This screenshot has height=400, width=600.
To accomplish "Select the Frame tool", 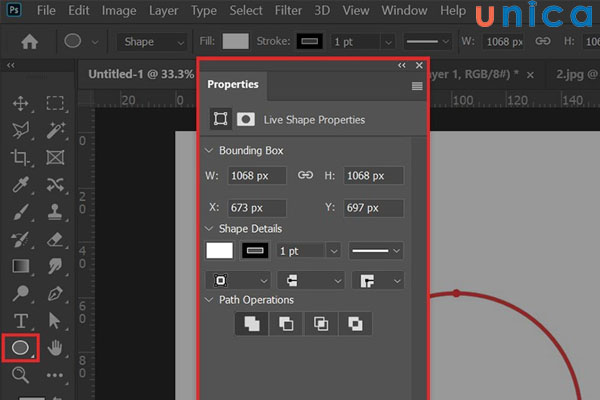I will (x=55, y=158).
